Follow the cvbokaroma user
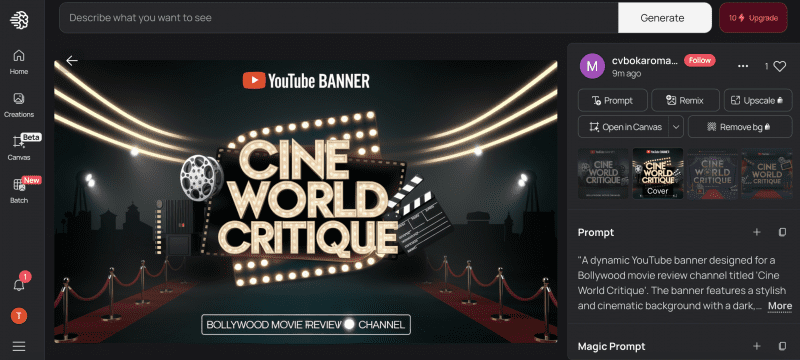Image resolution: width=800 pixels, height=360 pixels. coord(699,60)
